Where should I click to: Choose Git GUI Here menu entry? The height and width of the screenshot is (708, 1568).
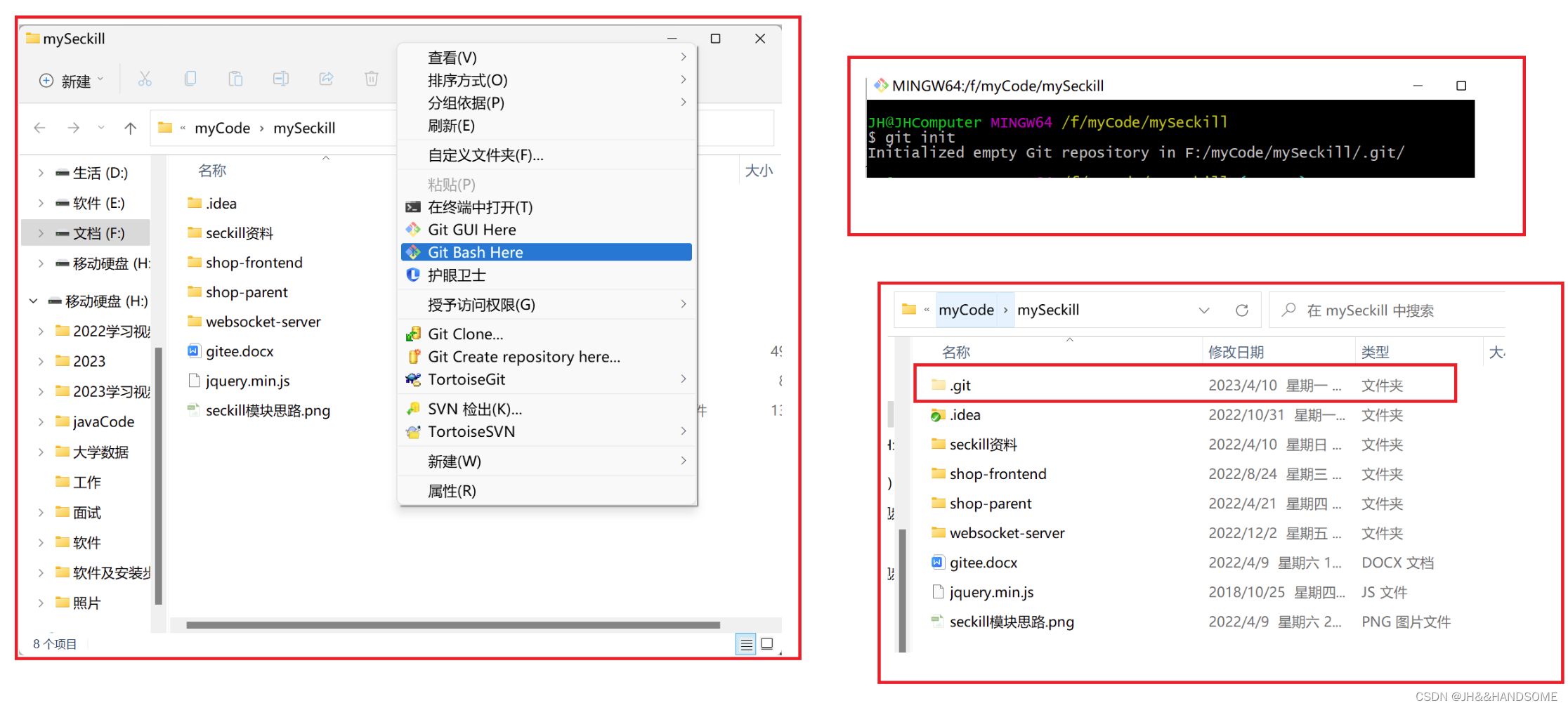547,230
